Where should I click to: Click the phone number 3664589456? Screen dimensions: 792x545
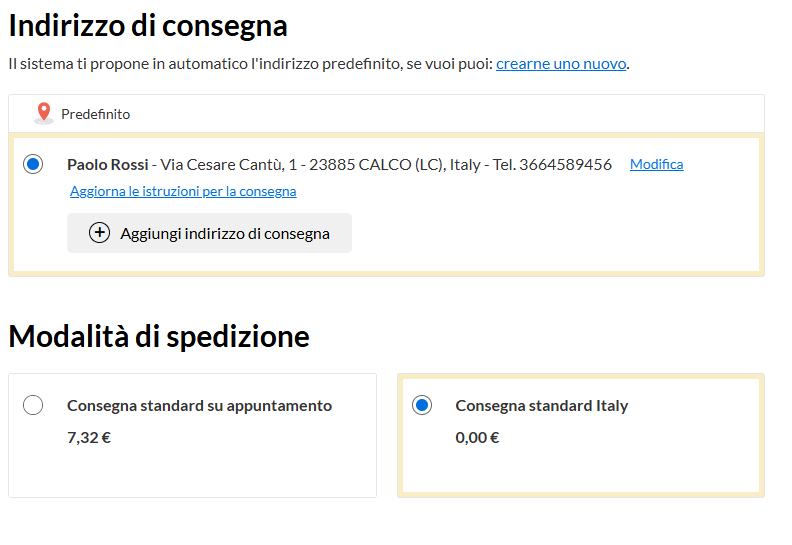click(x=565, y=165)
